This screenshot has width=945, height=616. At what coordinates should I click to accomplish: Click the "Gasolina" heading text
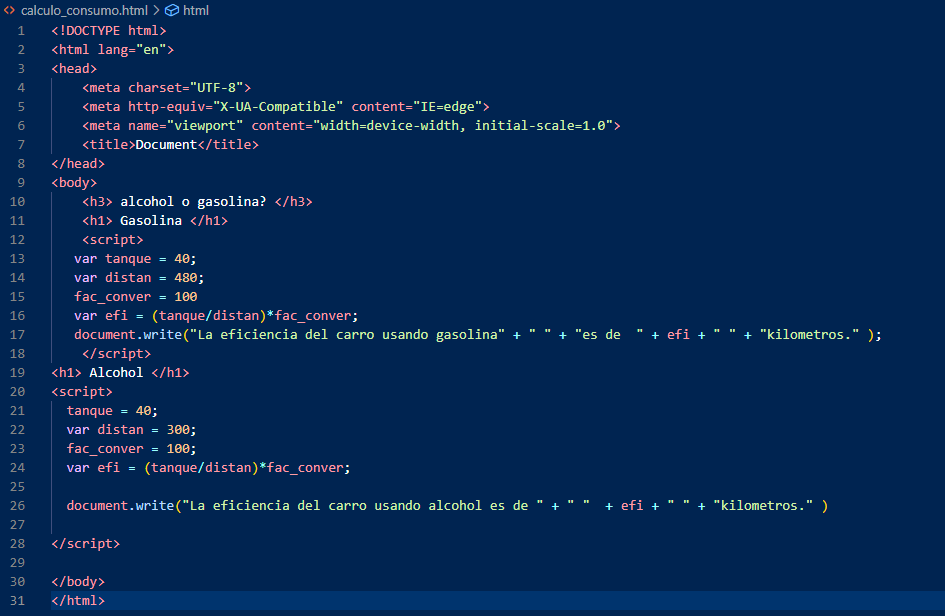click(x=151, y=221)
